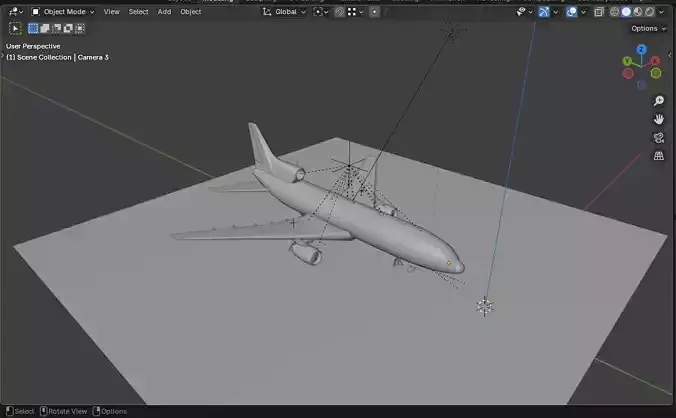Toggle viewport overlays
Screen dimensions: 676x418
[572, 12]
